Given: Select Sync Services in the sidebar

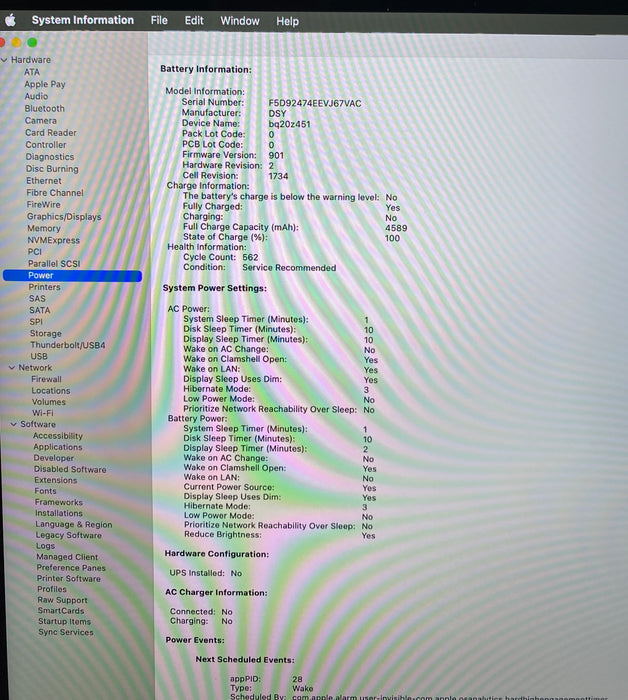Looking at the screenshot, I should pyautogui.click(x=66, y=632).
